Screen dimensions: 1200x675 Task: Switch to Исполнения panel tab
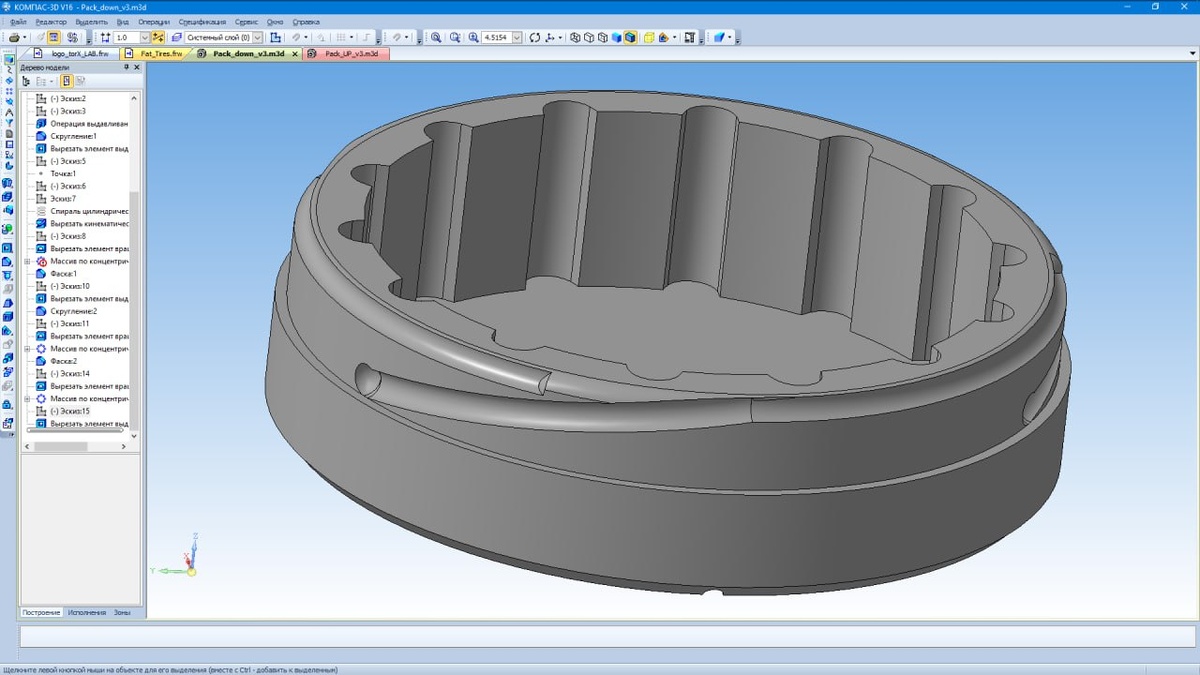(x=87, y=612)
